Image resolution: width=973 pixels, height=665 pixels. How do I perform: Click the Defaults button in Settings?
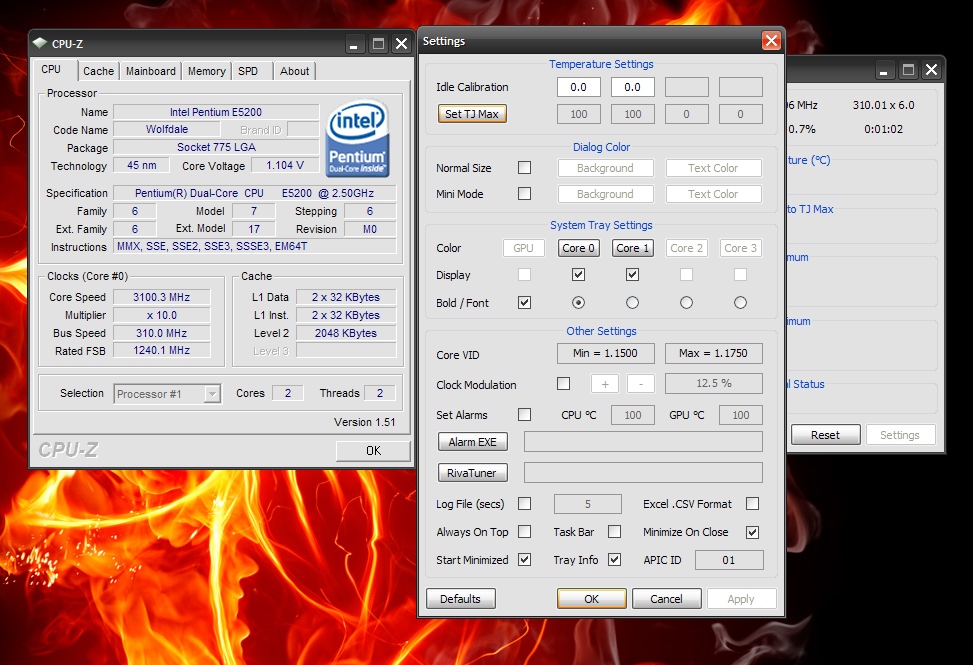460,599
